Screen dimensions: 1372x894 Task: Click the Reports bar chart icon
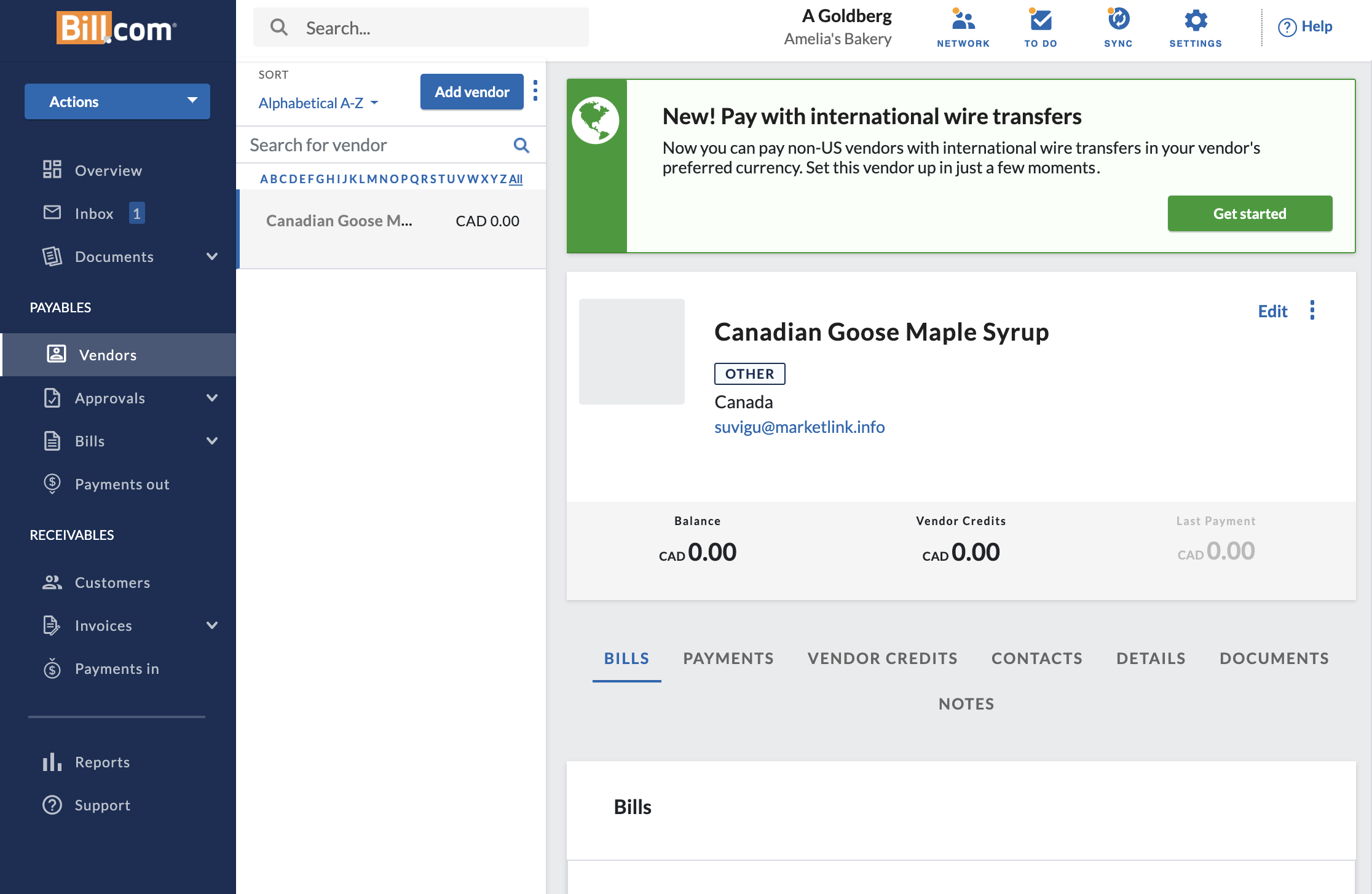[x=52, y=762]
